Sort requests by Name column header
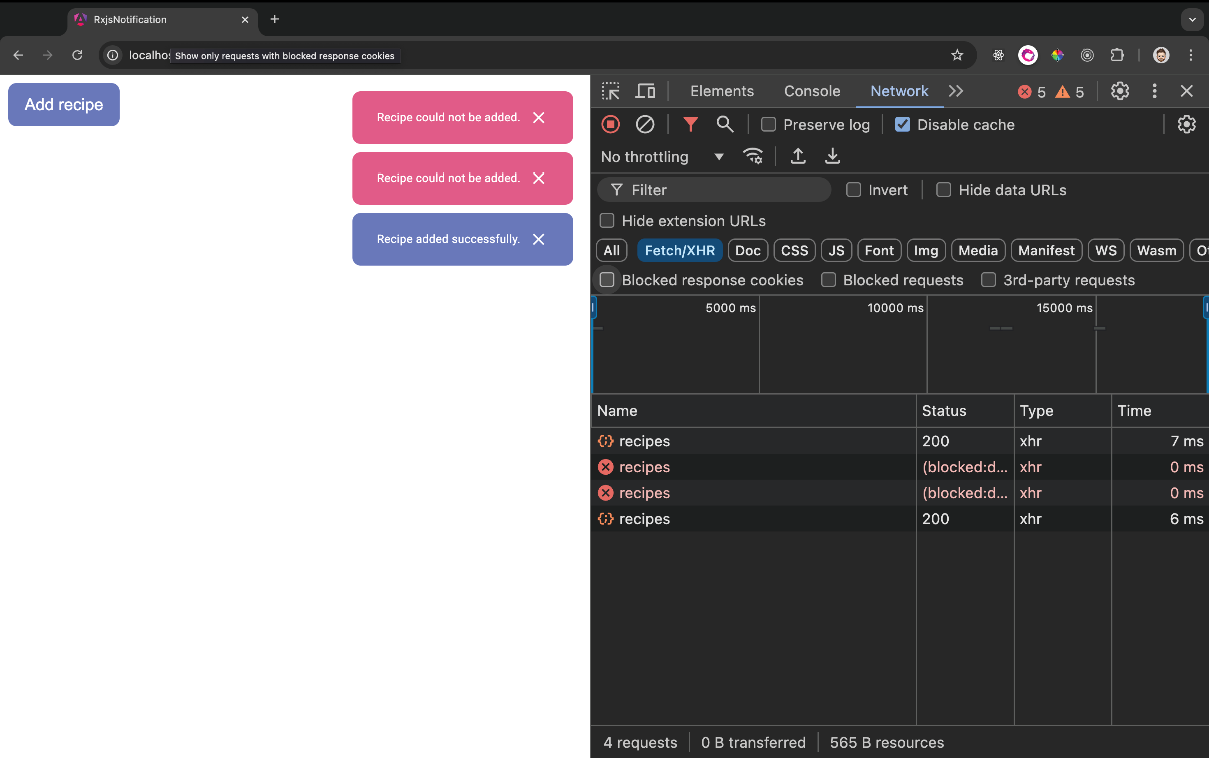This screenshot has height=758, width=1209. click(754, 410)
